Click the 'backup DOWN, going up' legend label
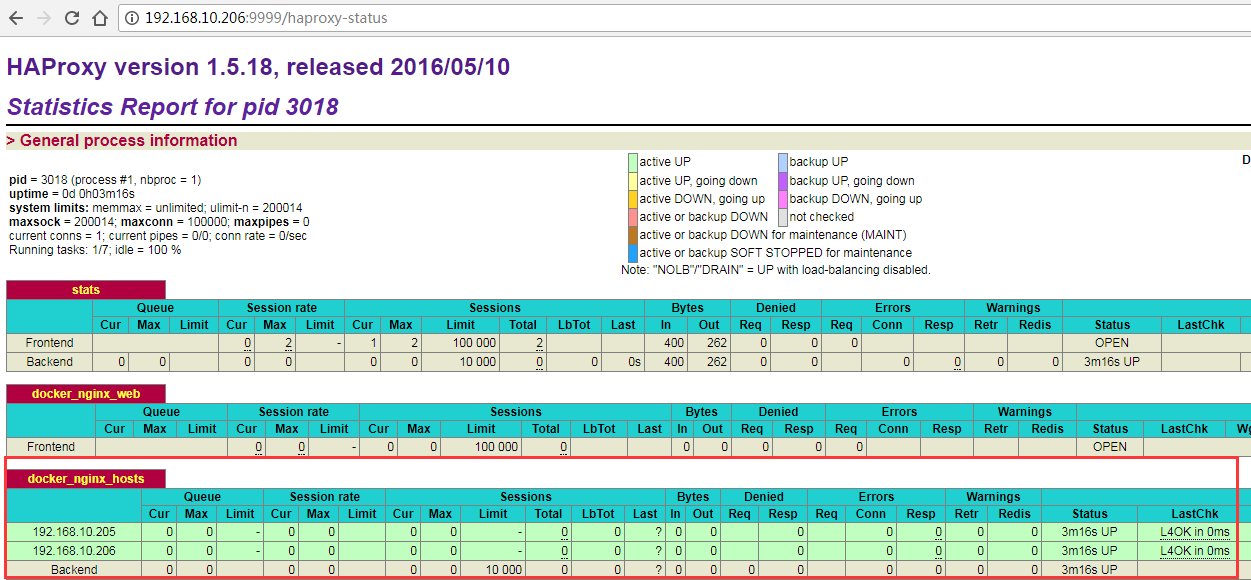 (x=855, y=199)
